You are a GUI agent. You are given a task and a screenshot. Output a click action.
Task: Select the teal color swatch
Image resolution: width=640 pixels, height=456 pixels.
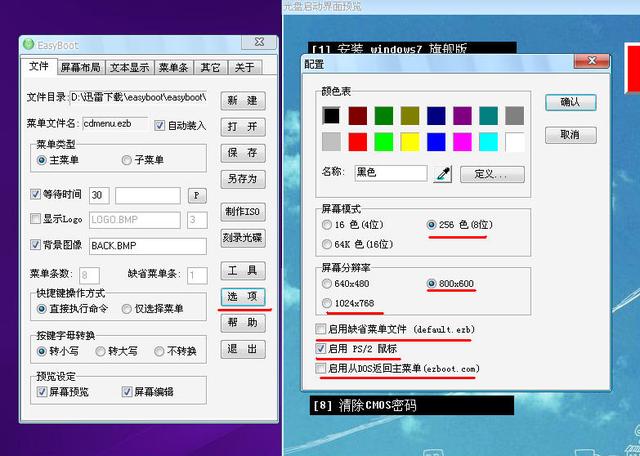pos(488,116)
